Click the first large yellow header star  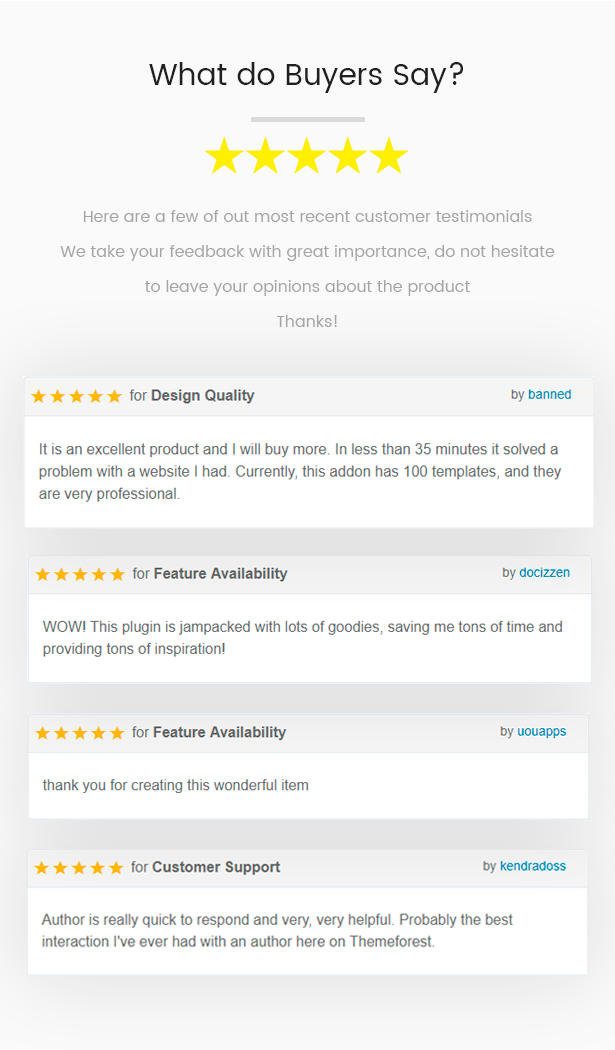[224, 157]
